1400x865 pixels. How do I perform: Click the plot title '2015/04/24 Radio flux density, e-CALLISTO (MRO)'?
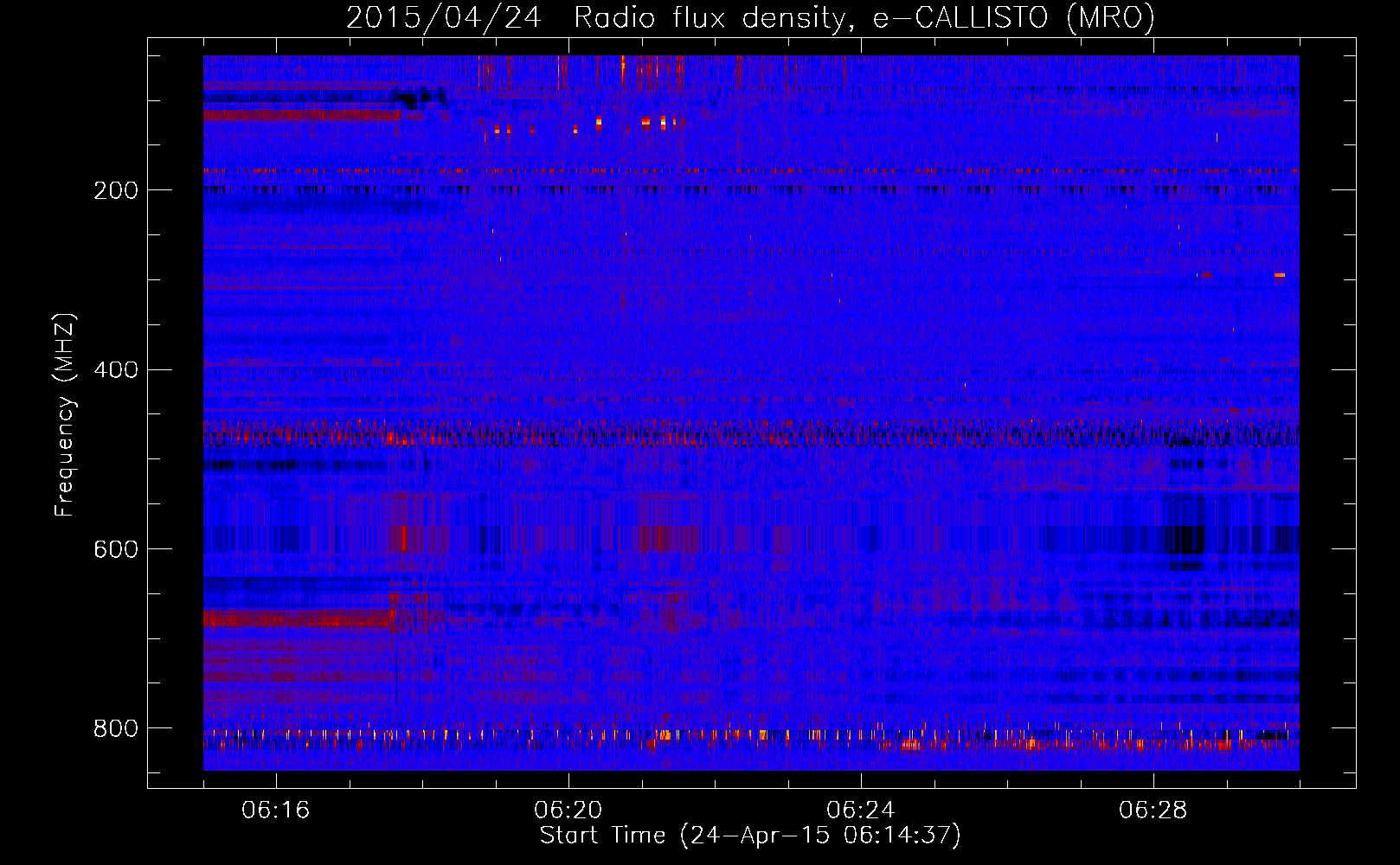coord(750,17)
